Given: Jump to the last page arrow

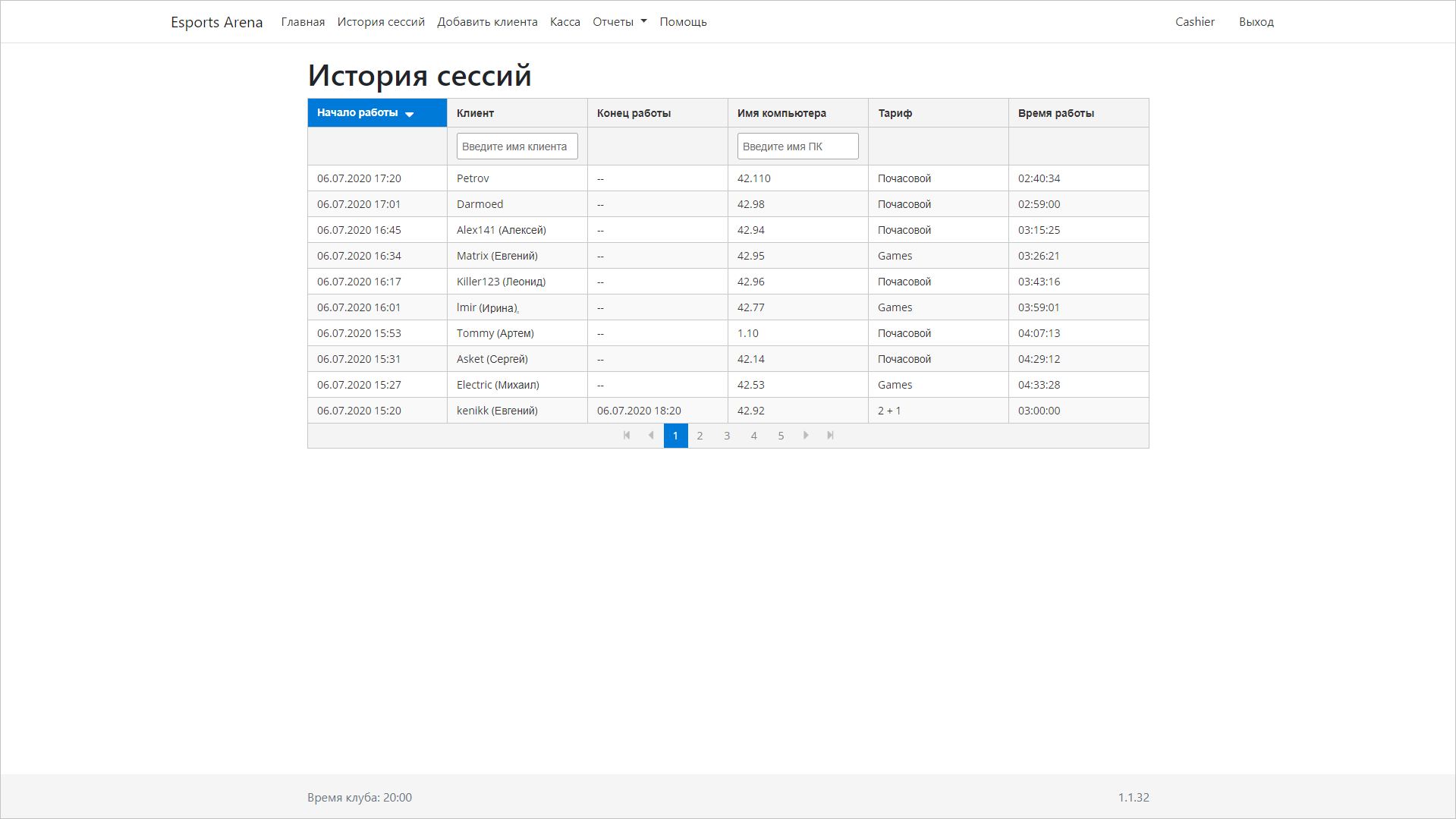Looking at the screenshot, I should tap(830, 436).
